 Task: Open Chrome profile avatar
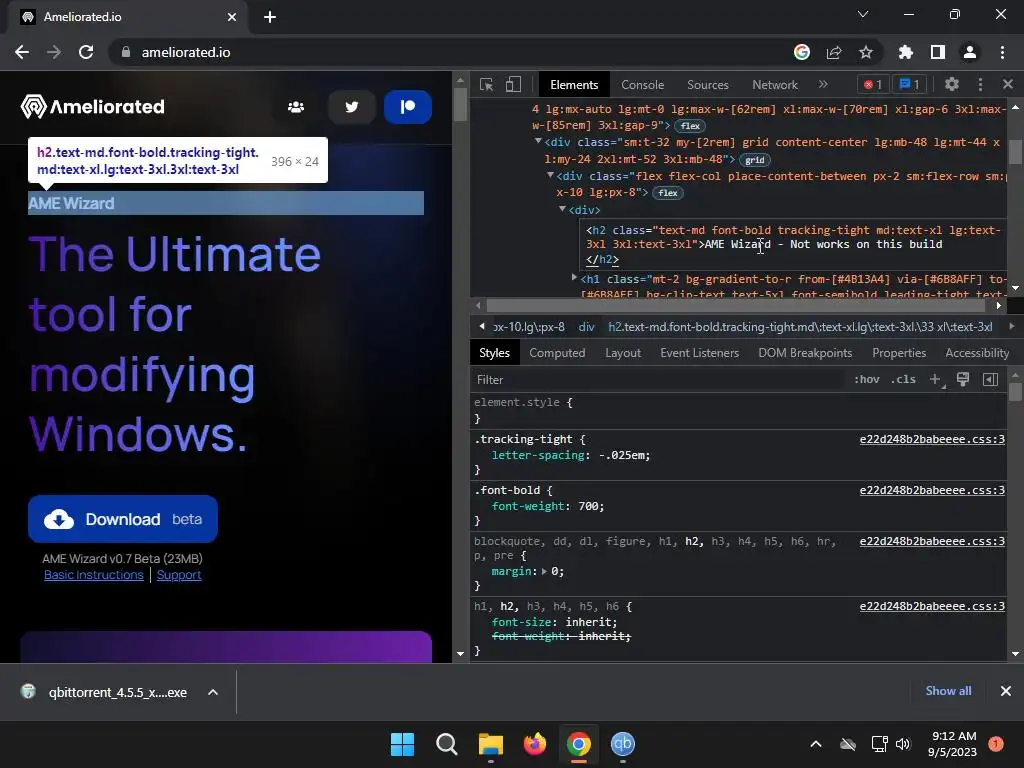pos(970,52)
